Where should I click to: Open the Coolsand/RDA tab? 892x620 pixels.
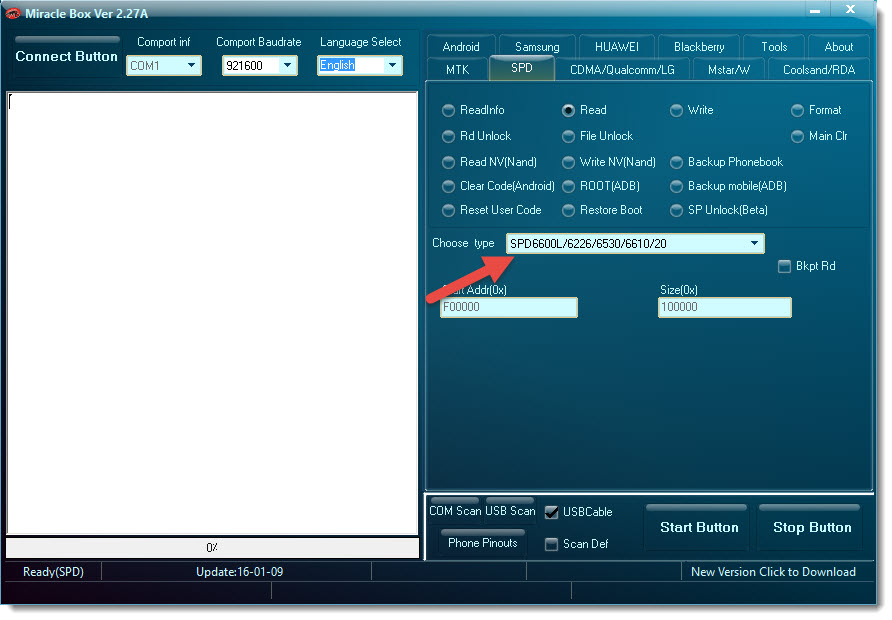pos(819,69)
